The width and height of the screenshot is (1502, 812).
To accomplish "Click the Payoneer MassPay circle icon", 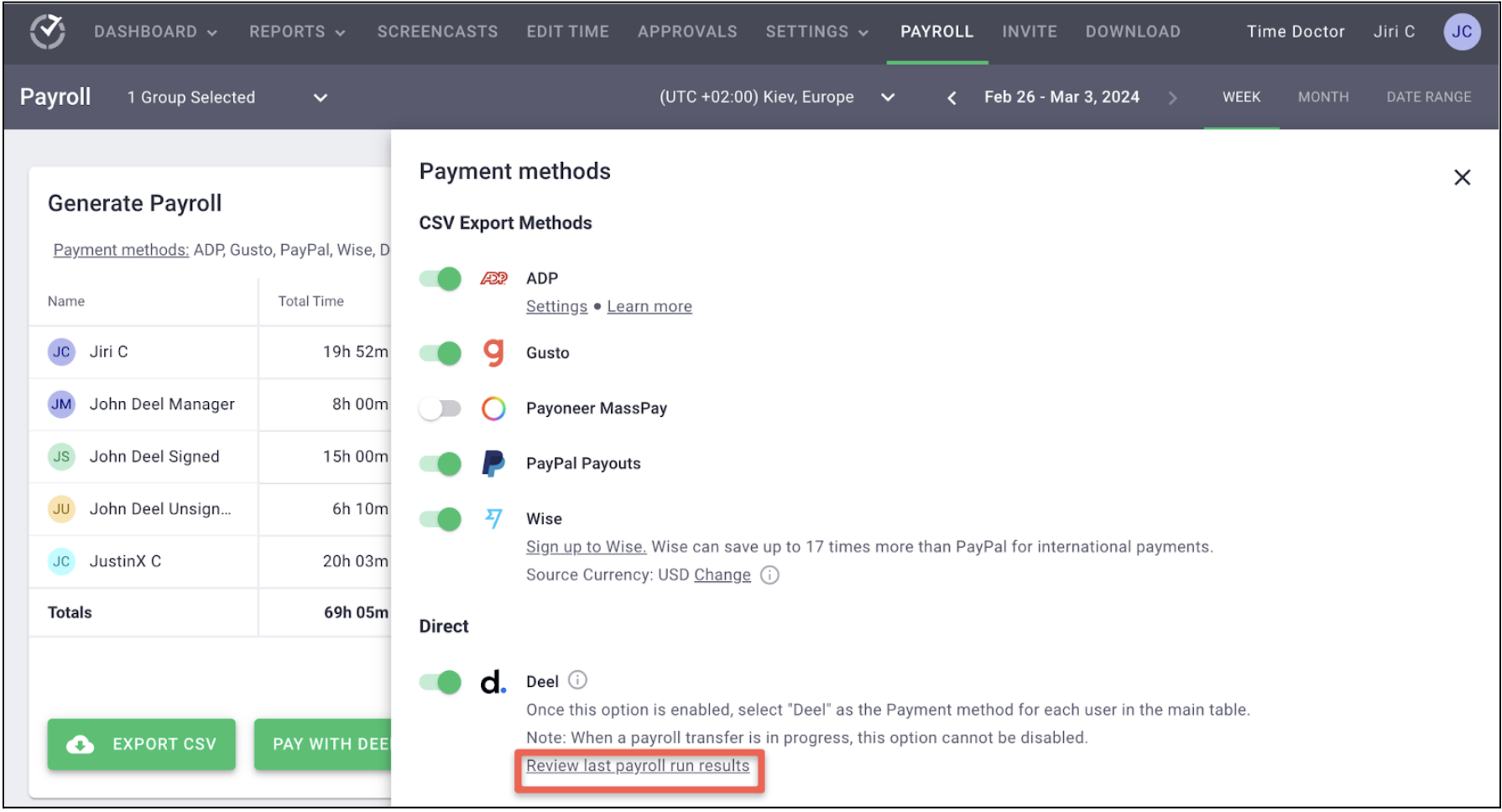I will [x=494, y=409].
